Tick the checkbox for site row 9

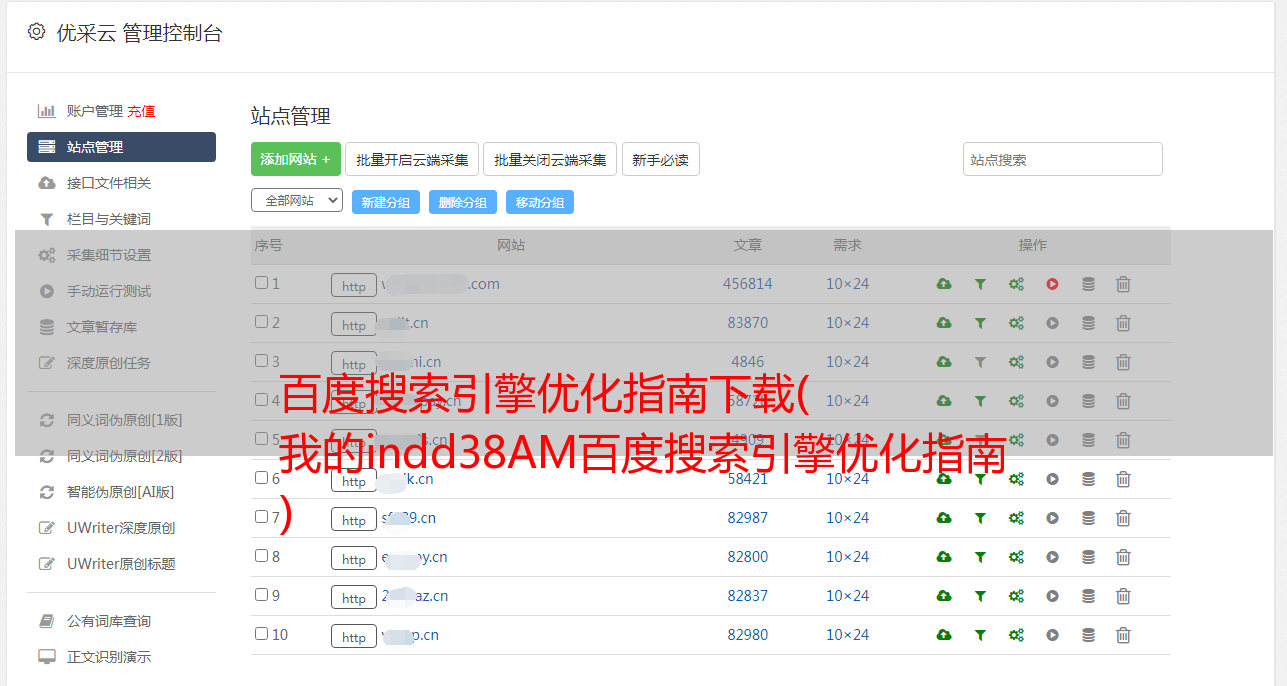(261, 595)
